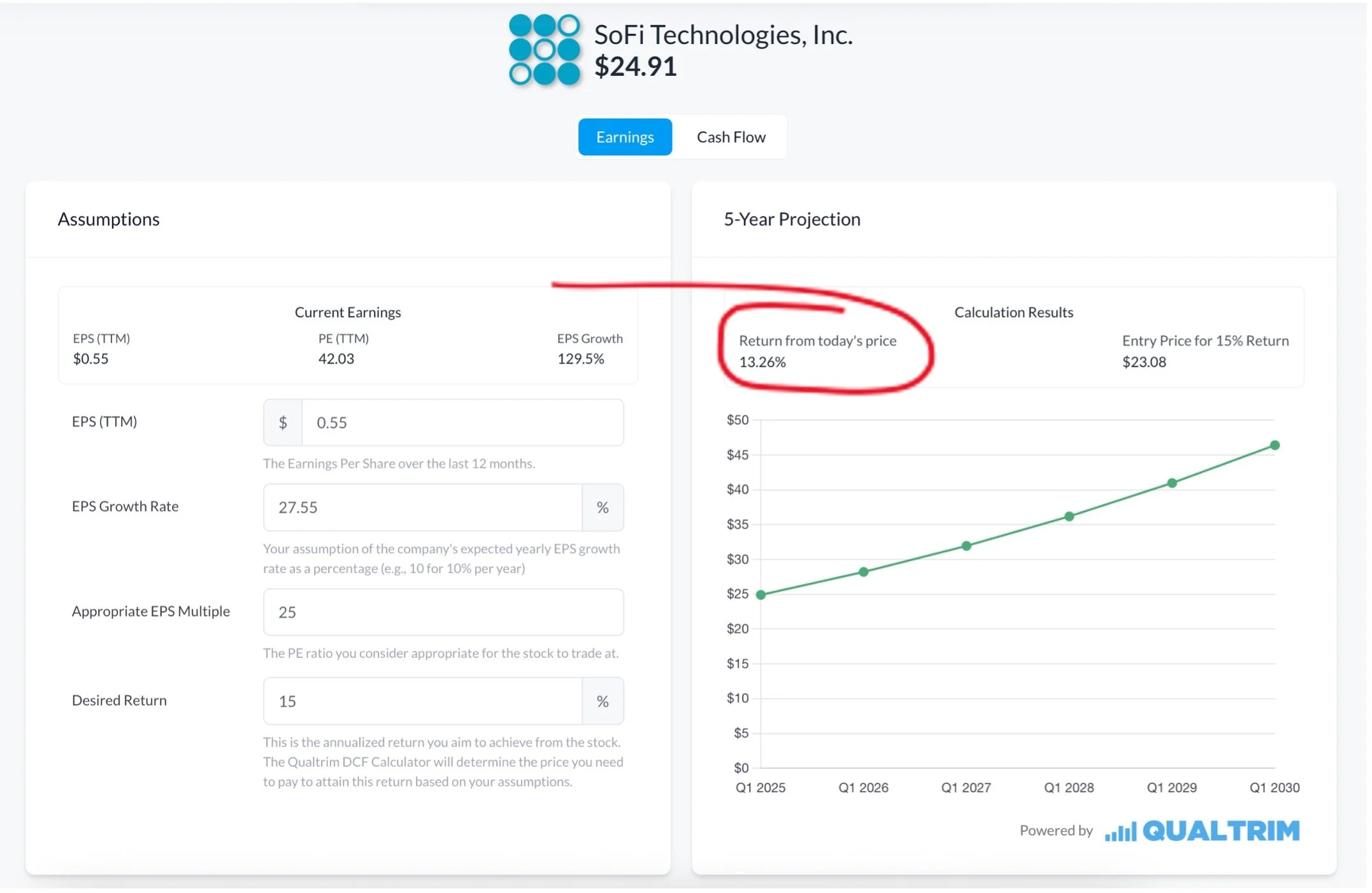
Task: Click the Q1 2030 data point on chart
Action: 1275,445
